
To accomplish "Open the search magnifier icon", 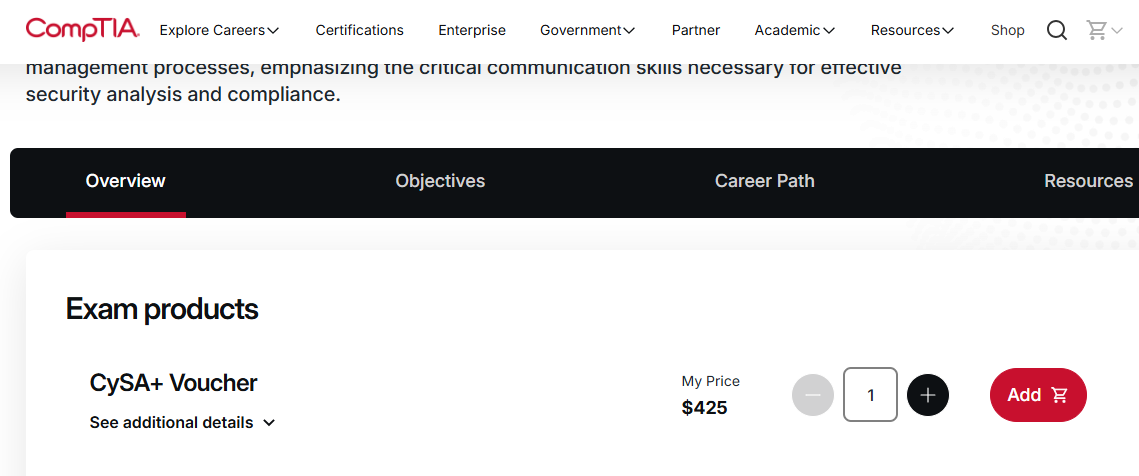I will pos(1057,30).
